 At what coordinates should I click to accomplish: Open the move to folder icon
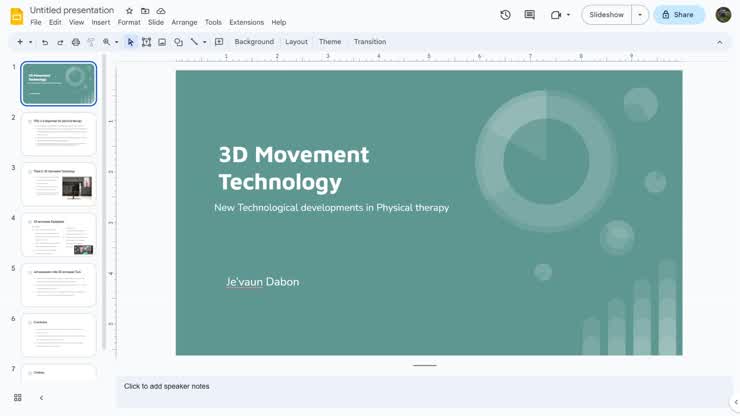[145, 11]
